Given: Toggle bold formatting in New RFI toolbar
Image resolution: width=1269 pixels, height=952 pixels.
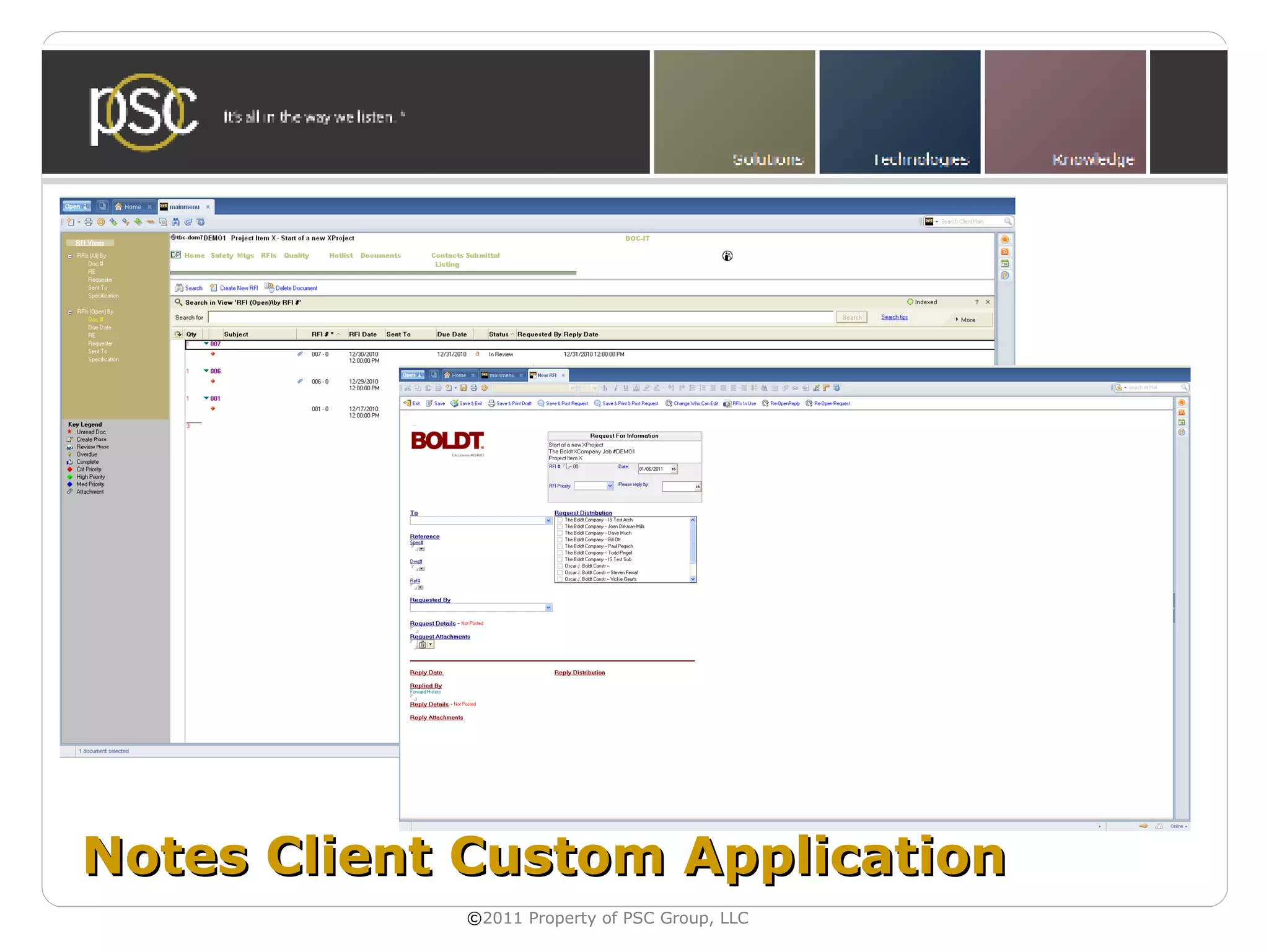Looking at the screenshot, I should click(605, 388).
